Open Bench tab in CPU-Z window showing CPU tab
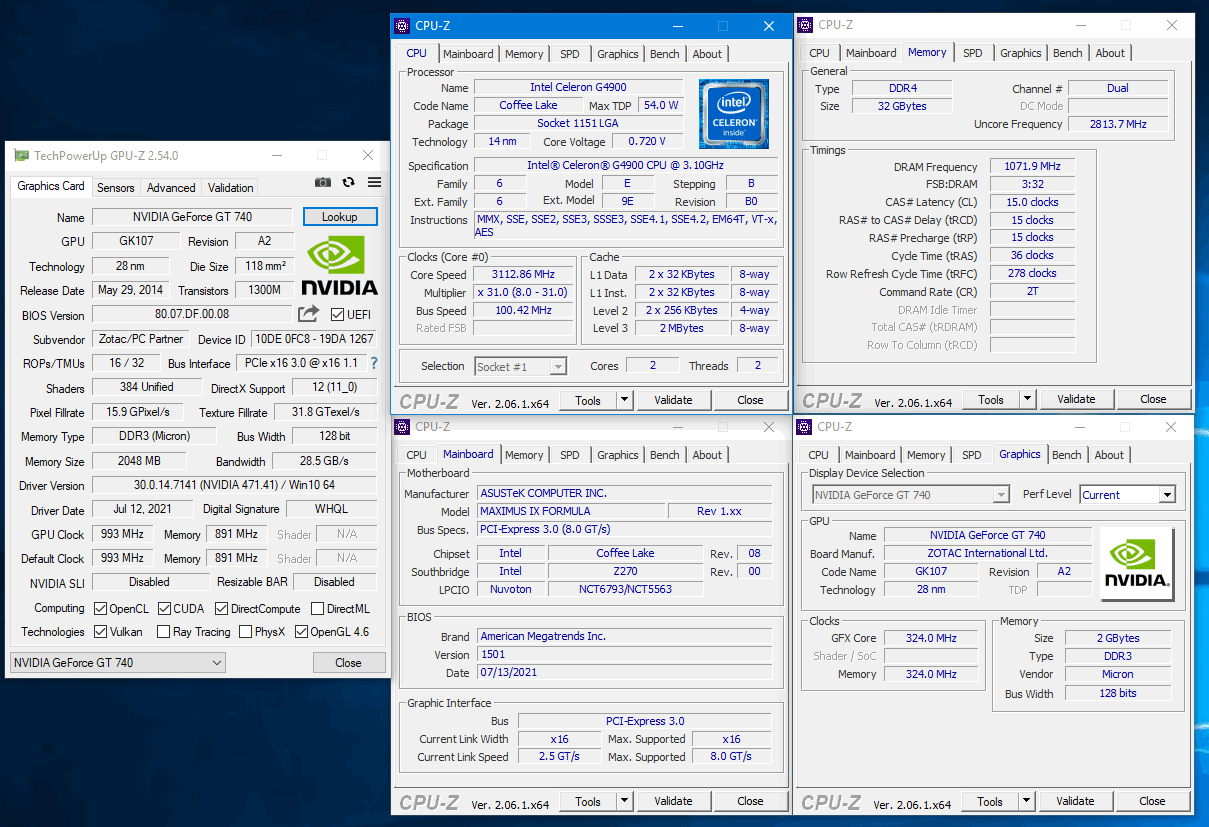1209x827 pixels. click(x=665, y=54)
